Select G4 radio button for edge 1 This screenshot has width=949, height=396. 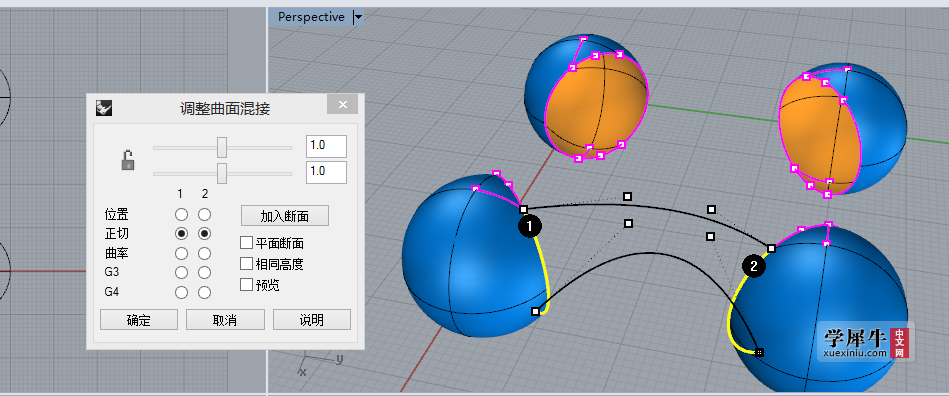pyautogui.click(x=181, y=292)
